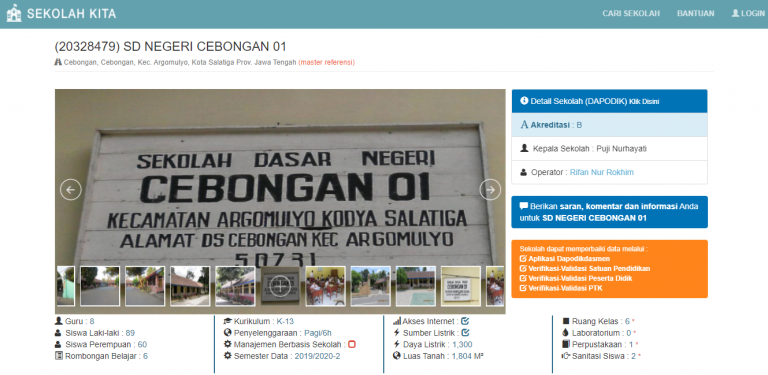Click the chat bubble icon in feedback box
The image size is (768, 375).
524,206
